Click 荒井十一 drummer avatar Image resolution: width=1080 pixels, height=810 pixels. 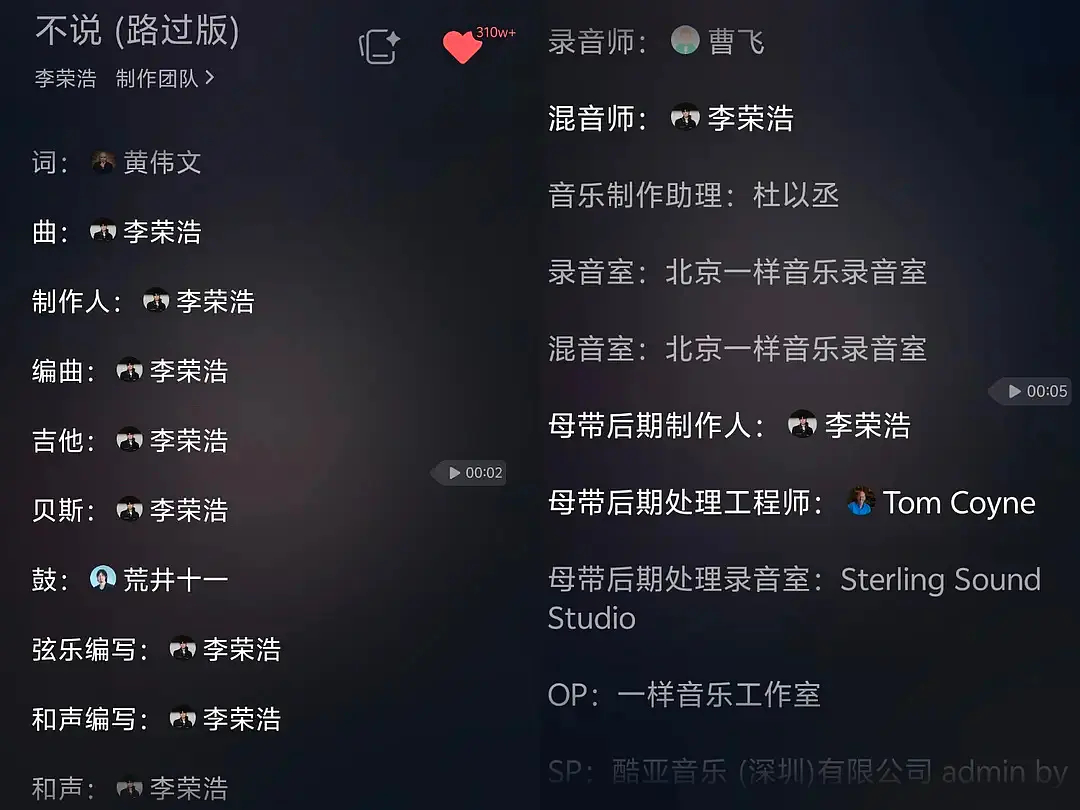103,578
